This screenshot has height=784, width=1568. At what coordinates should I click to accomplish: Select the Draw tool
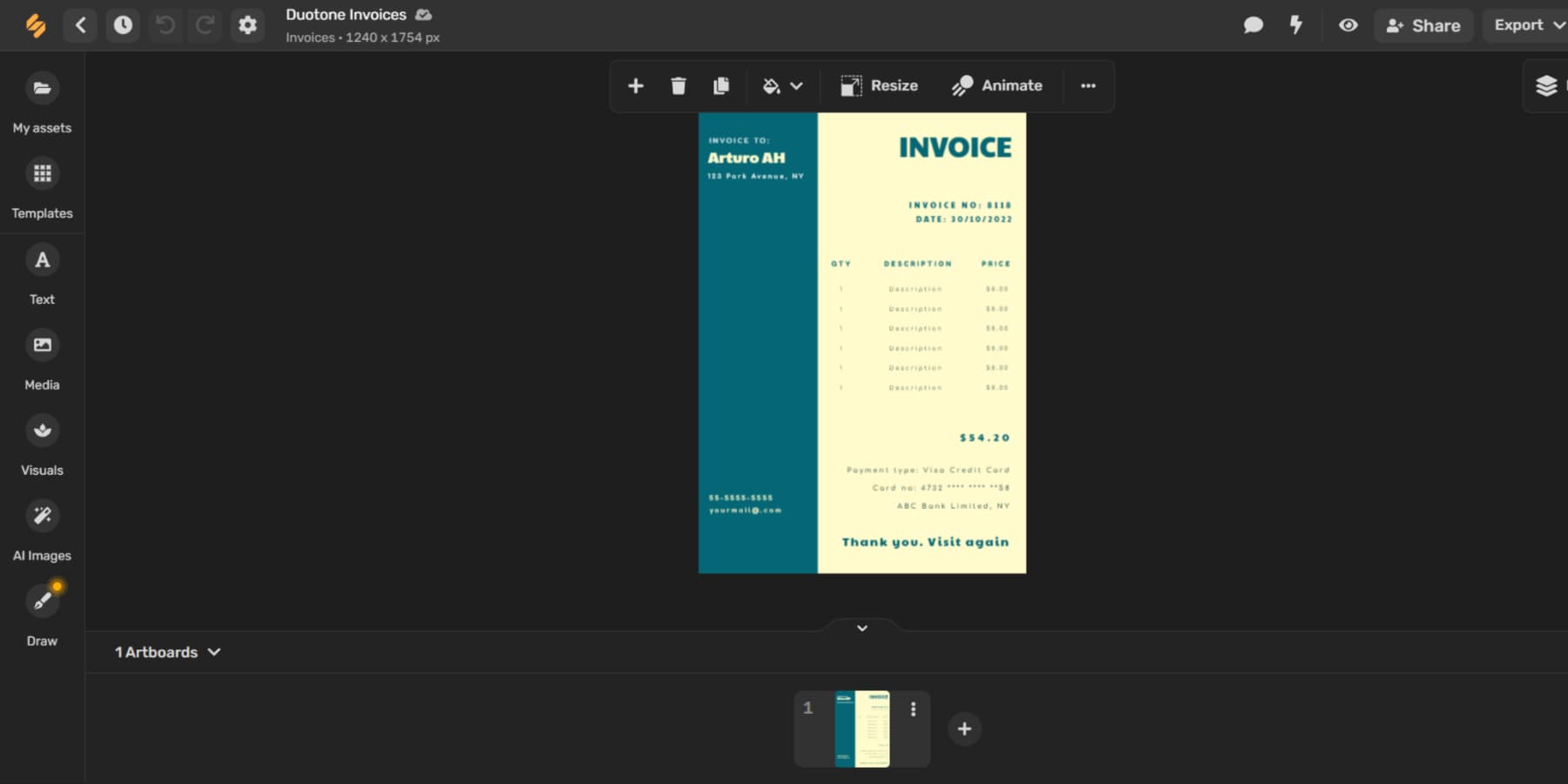[42, 612]
